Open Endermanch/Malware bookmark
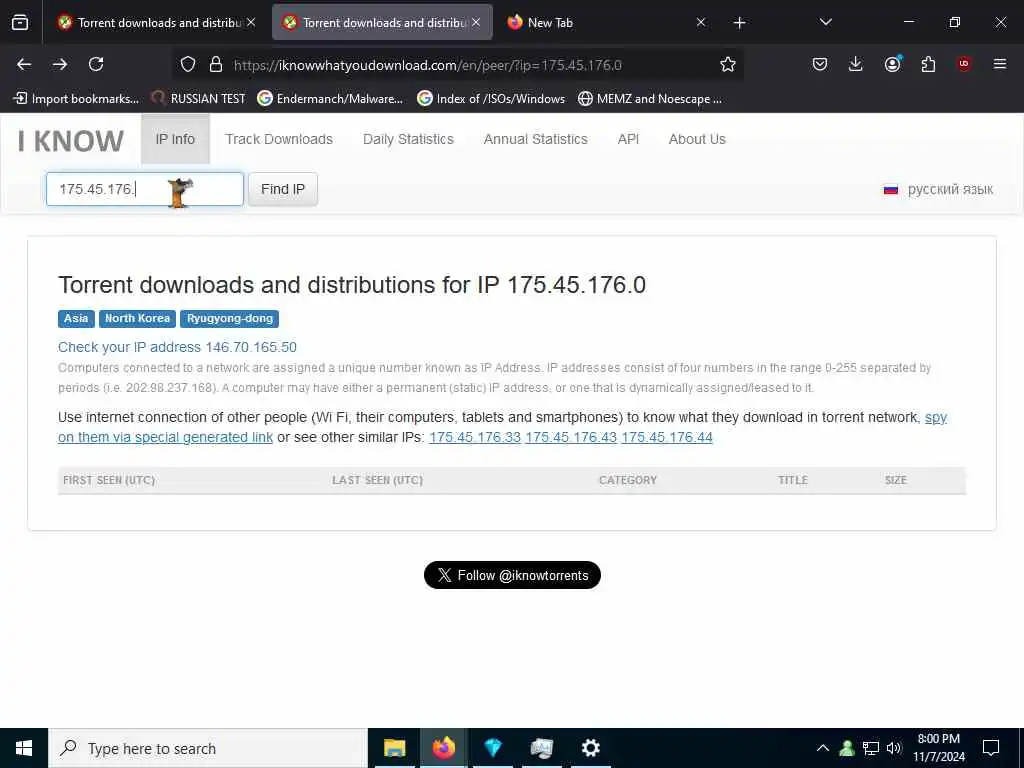 pos(330,99)
